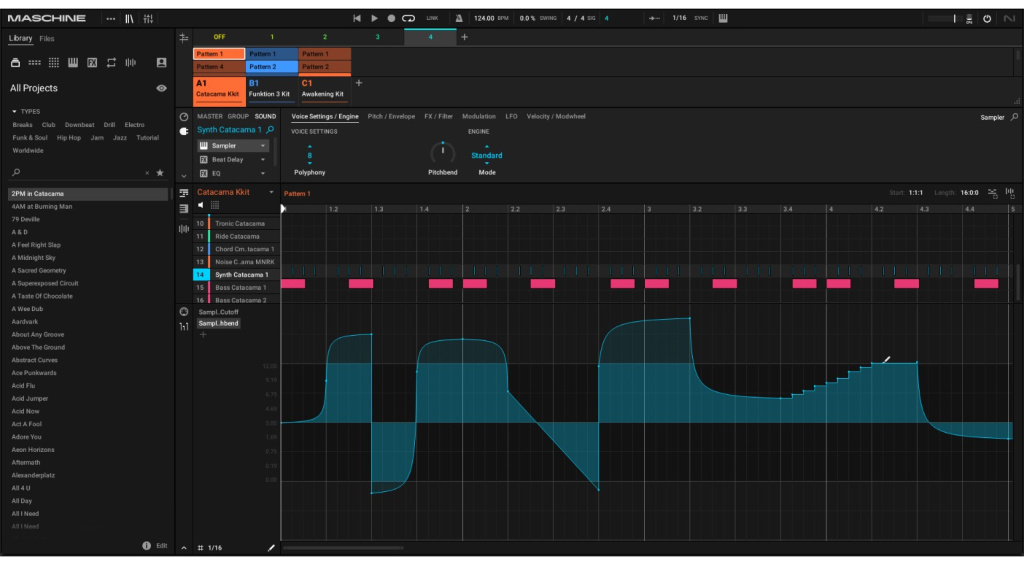This screenshot has width=1024, height=565.
Task: Open the three-dots main menu in header
Action: 110,19
